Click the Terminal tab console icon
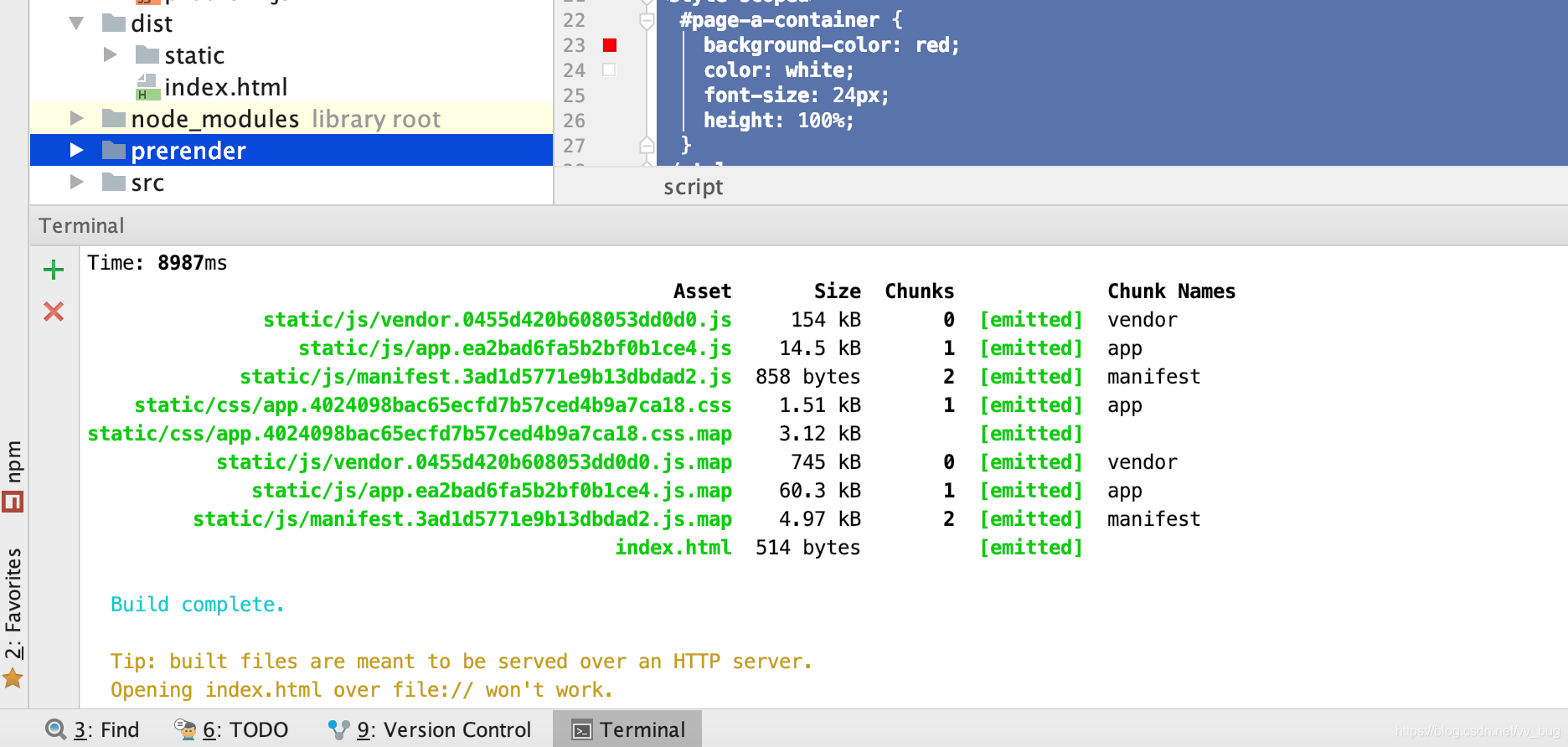 [581, 730]
